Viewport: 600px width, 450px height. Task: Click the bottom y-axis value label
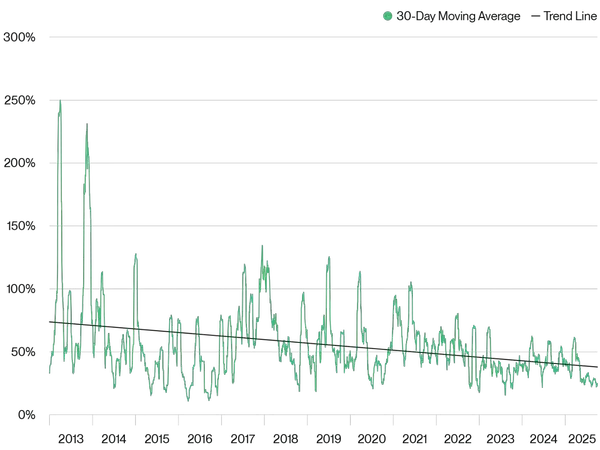[x=28, y=412]
